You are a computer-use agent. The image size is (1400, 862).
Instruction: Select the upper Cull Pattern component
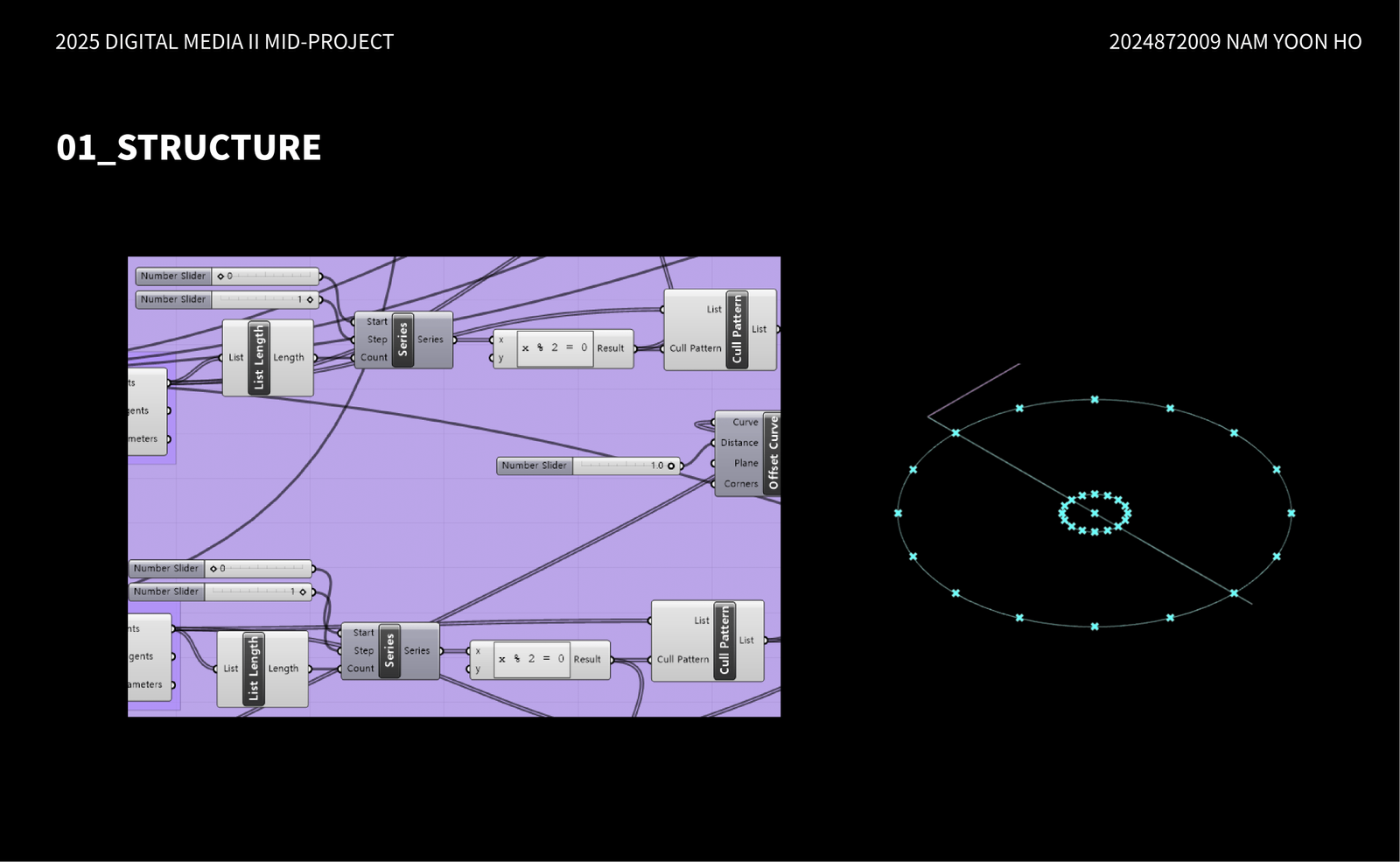pos(737,329)
